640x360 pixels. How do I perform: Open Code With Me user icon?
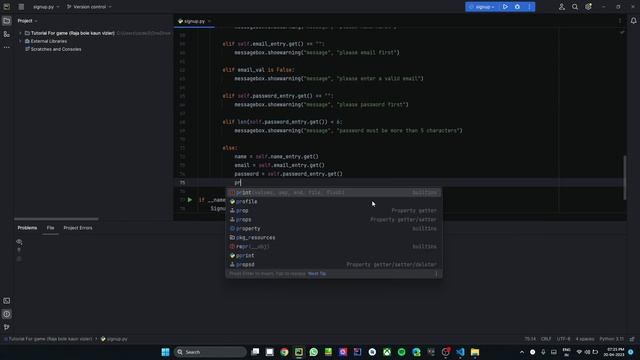(x=562, y=7)
